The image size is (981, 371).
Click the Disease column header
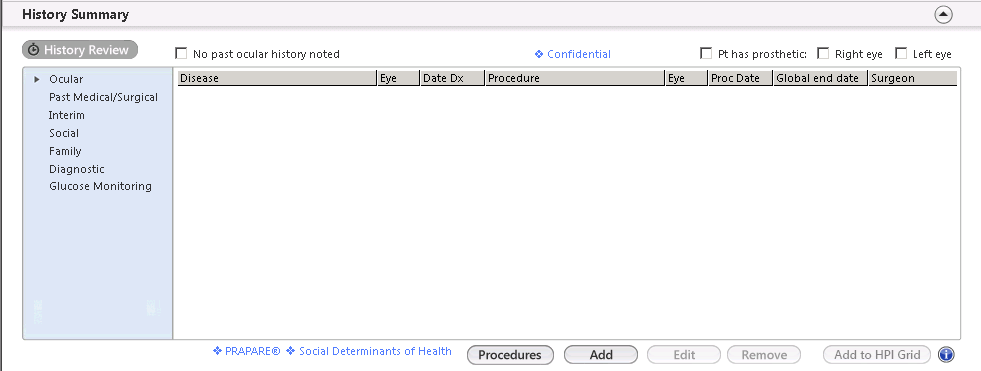[x=277, y=78]
